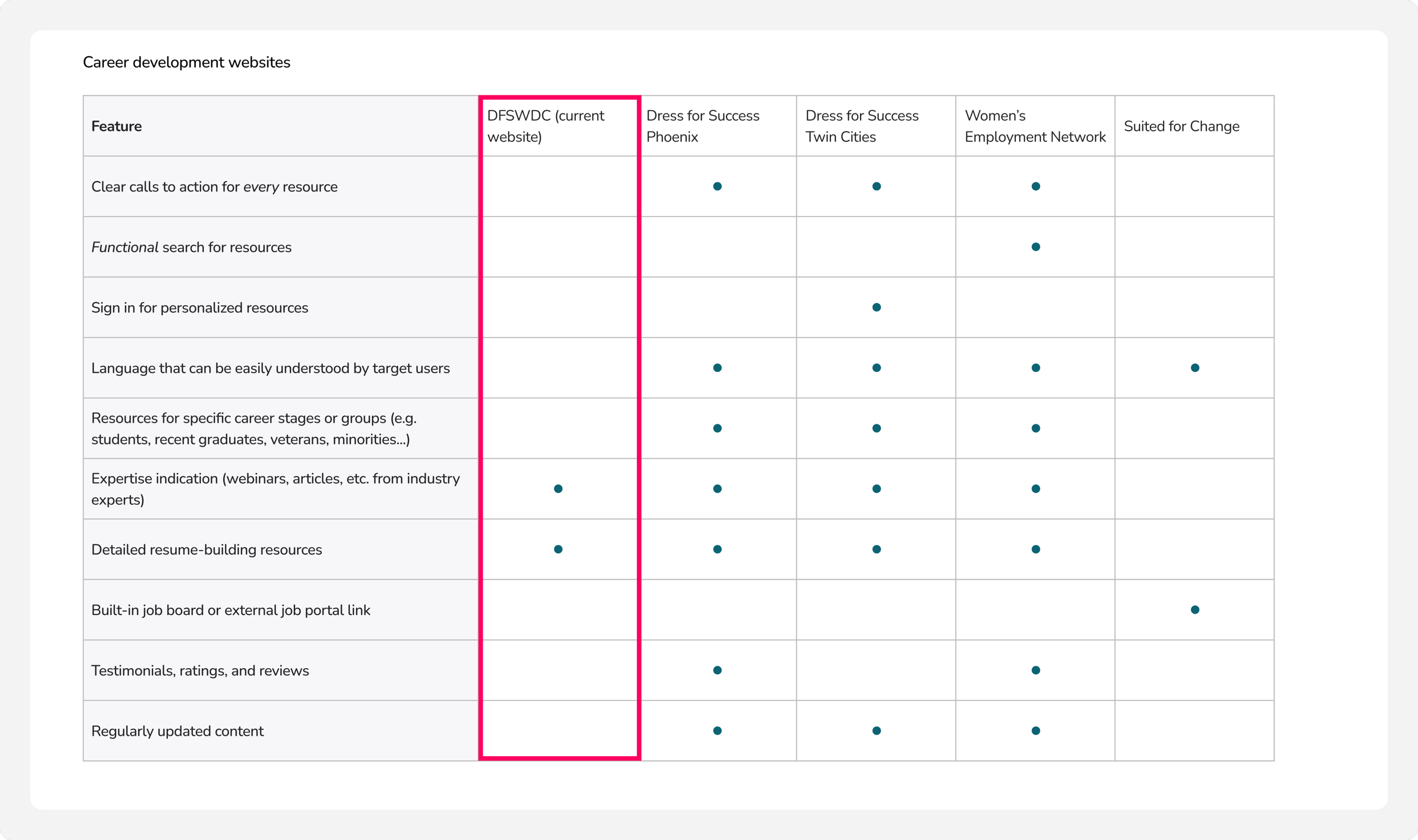Click Phoenix dot in Expertise indication row
The height and width of the screenshot is (840, 1418).
718,489
